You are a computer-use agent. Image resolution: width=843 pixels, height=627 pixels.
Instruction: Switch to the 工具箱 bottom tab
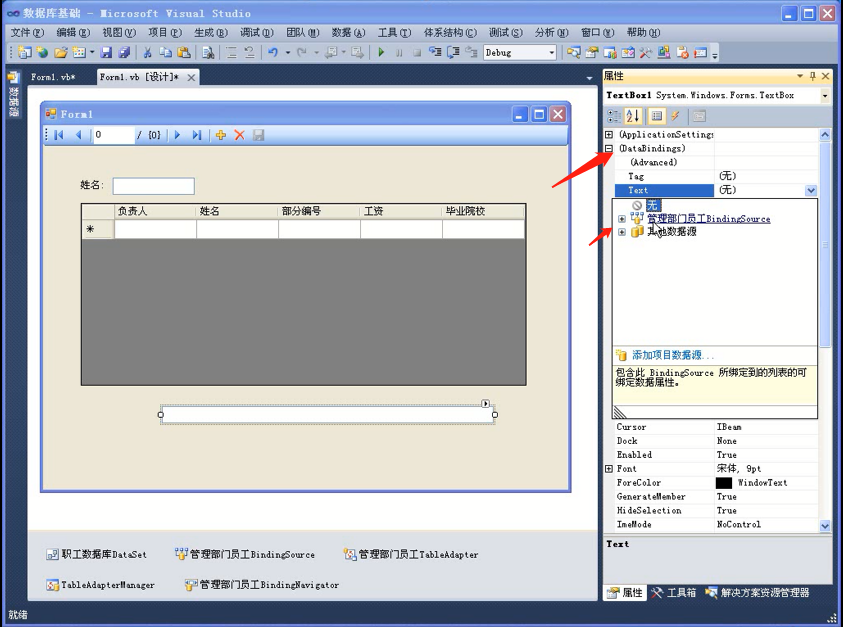pos(674,593)
